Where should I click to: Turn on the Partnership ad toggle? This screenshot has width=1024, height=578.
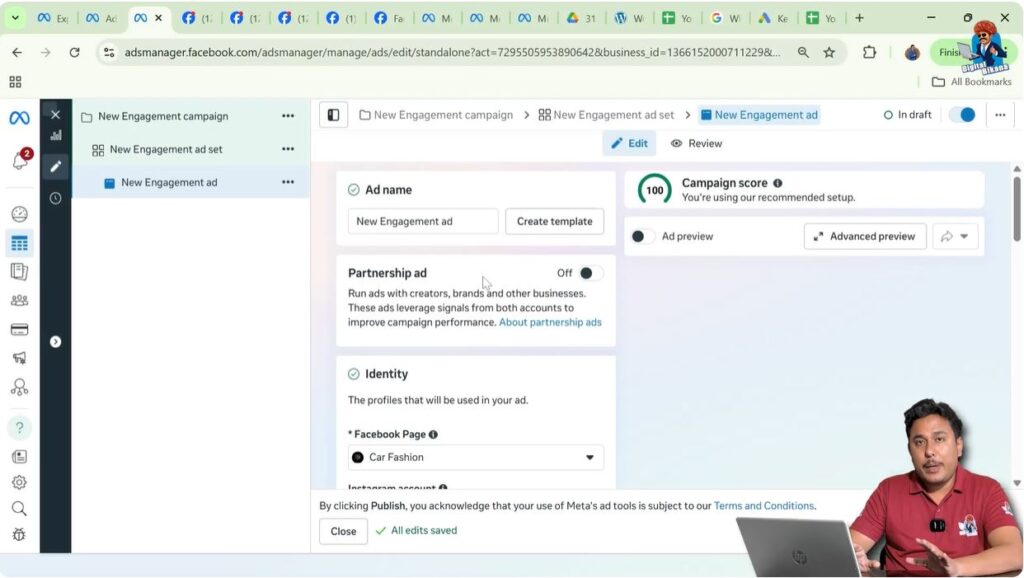coord(588,273)
